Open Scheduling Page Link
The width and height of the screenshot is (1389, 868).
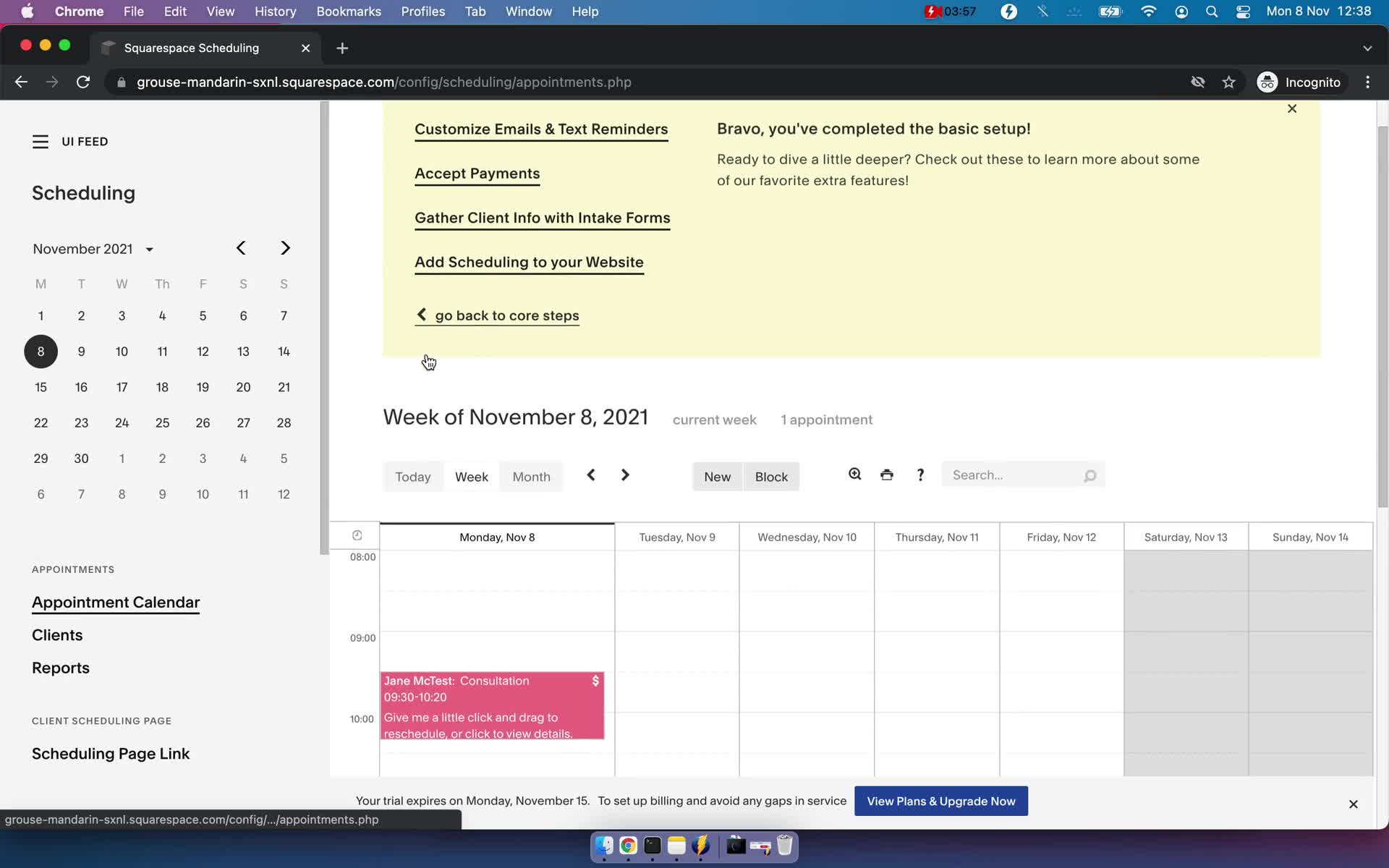[111, 754]
